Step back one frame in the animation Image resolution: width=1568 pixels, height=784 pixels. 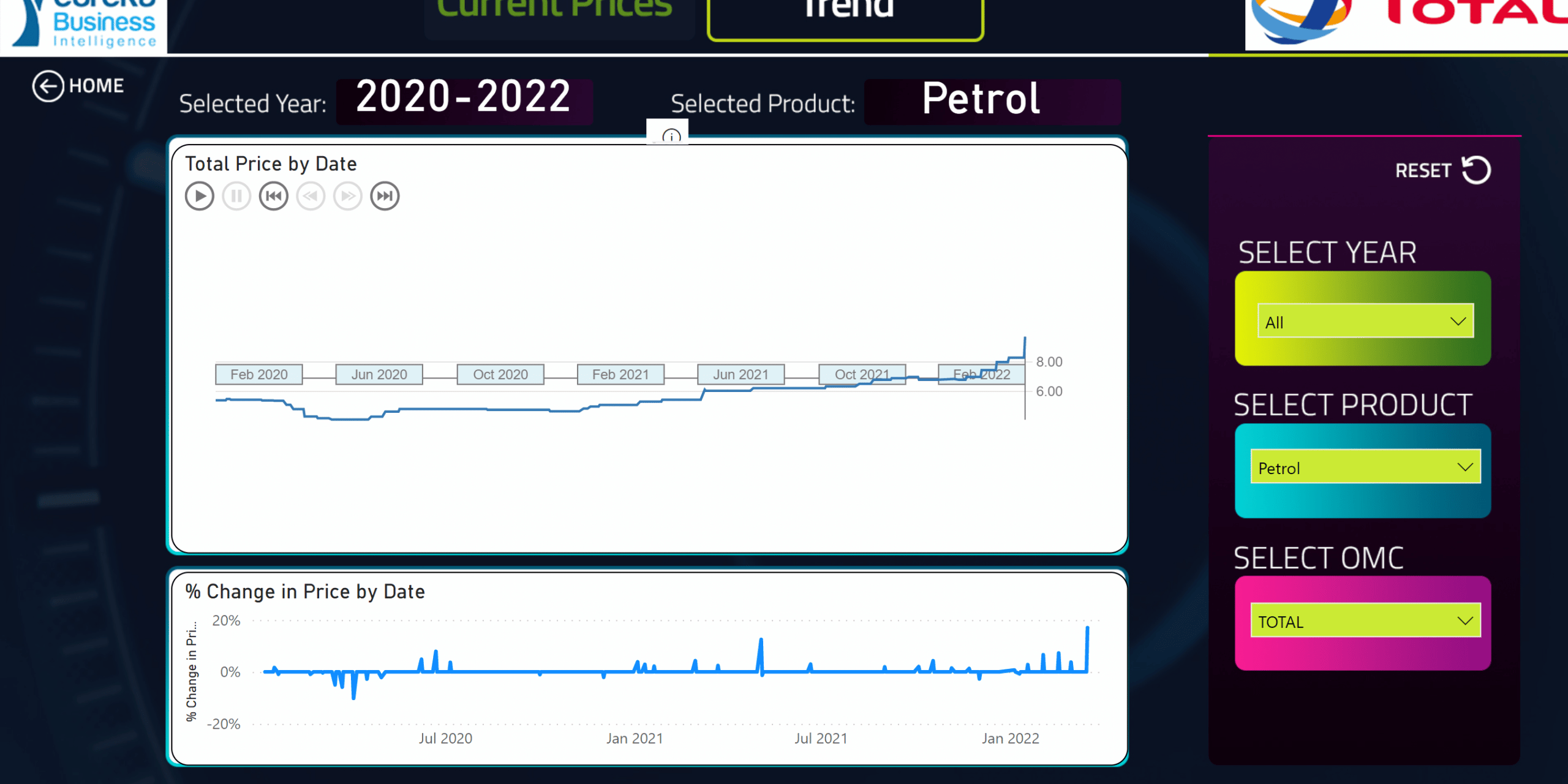(311, 196)
